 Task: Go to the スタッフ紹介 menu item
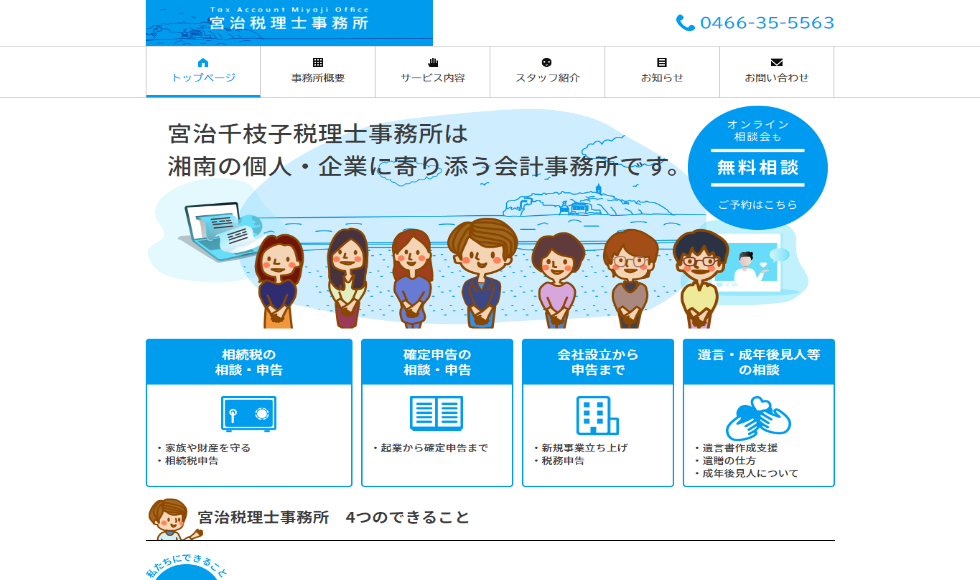(548, 72)
